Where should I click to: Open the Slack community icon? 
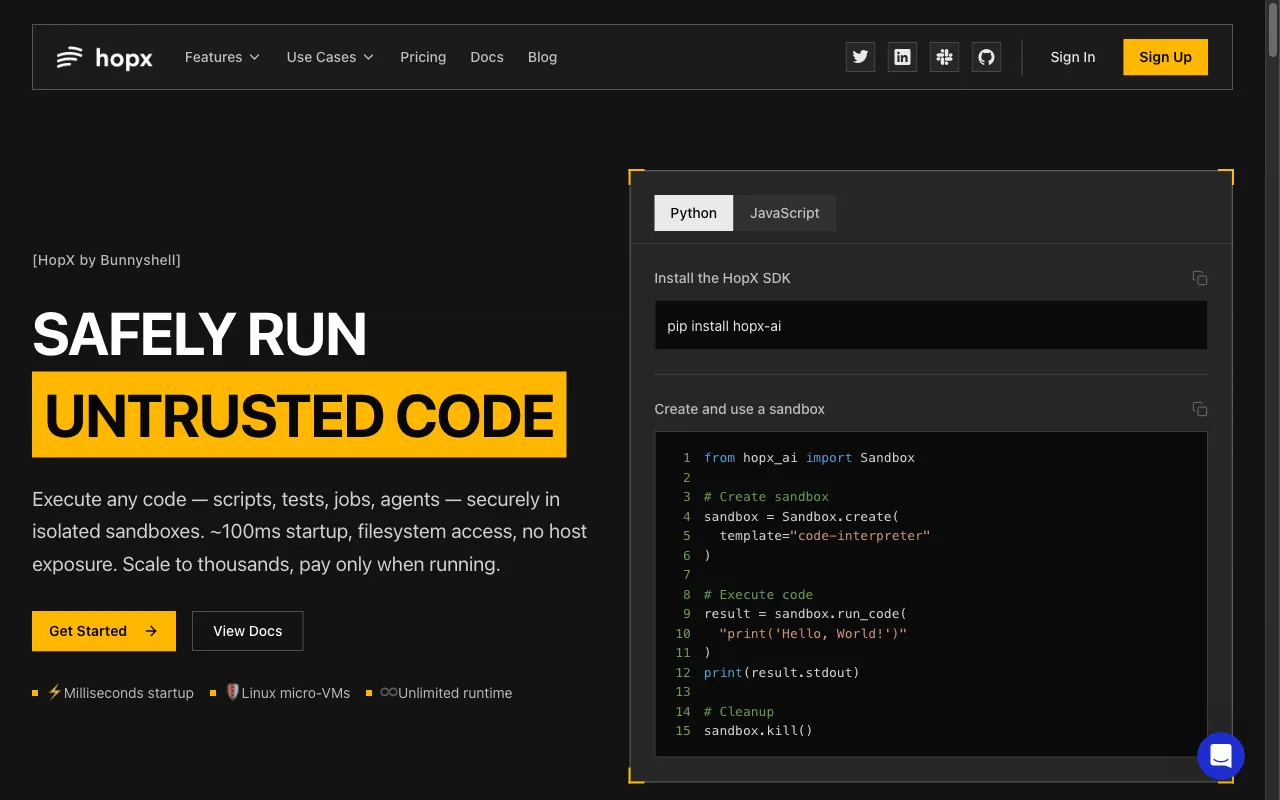(x=944, y=57)
